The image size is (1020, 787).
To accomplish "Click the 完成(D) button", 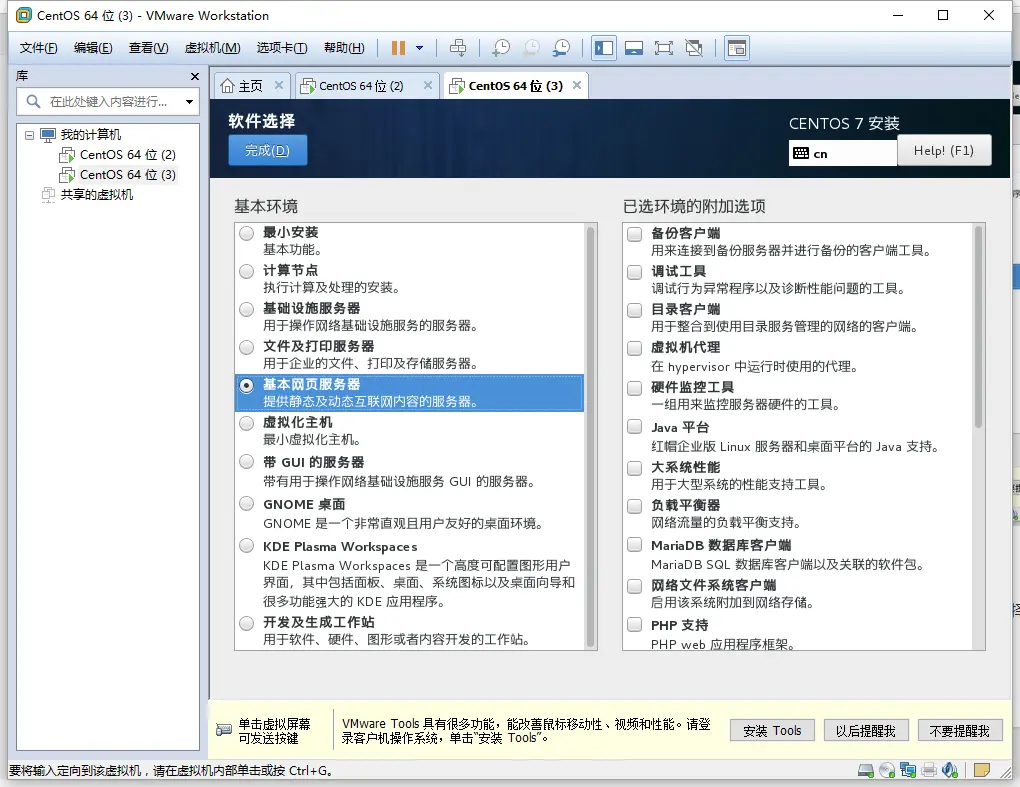I will point(267,150).
